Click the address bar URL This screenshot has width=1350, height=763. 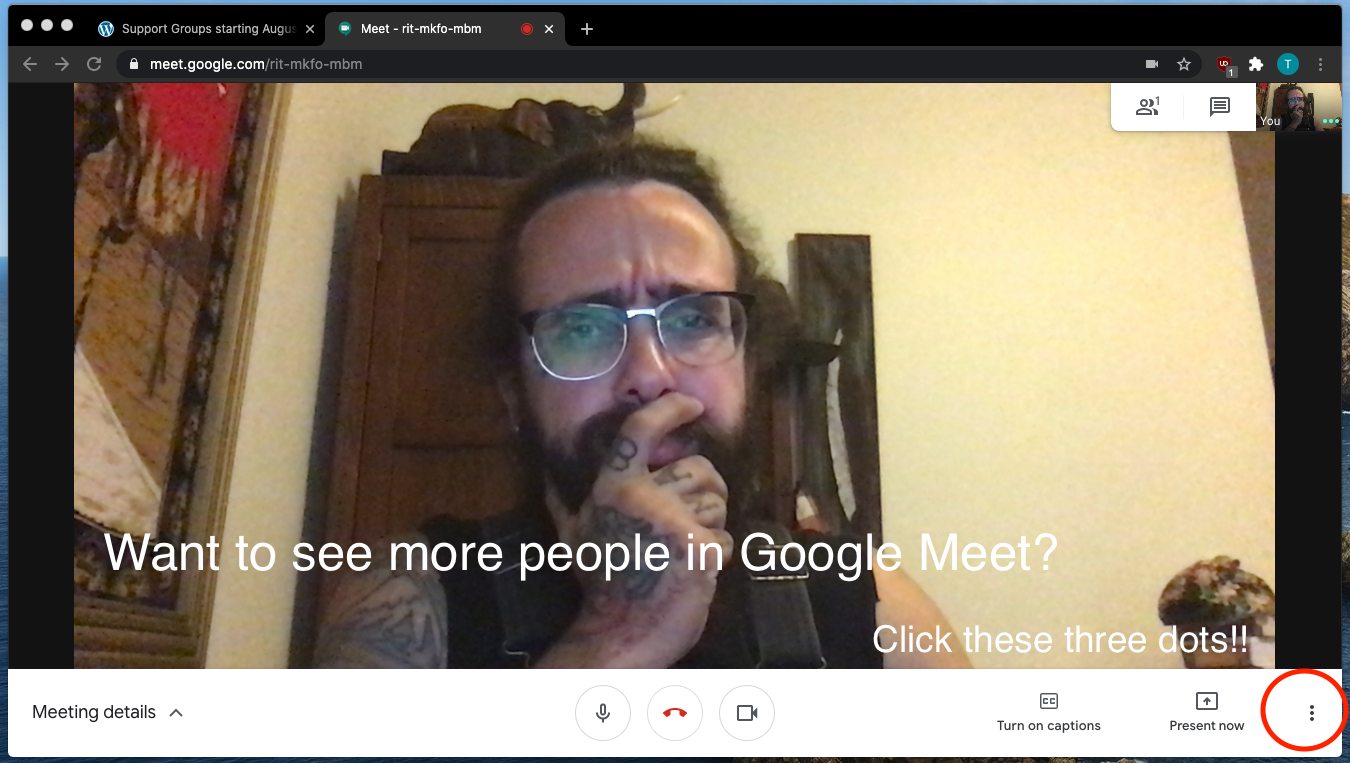pyautogui.click(x=256, y=64)
